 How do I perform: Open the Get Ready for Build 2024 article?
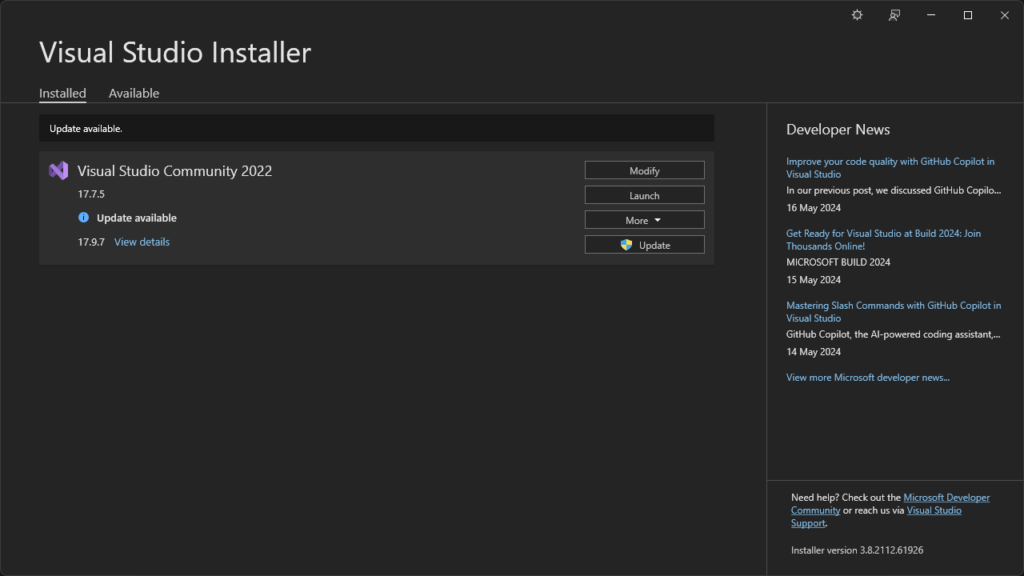click(883, 240)
